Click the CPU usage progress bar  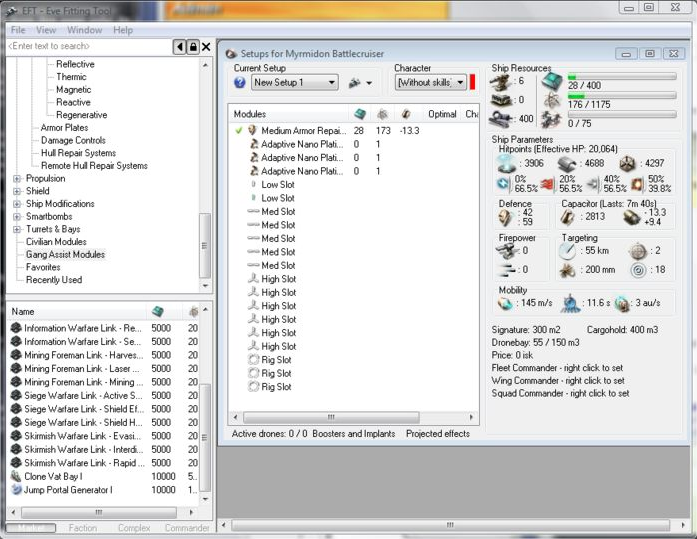click(x=622, y=77)
